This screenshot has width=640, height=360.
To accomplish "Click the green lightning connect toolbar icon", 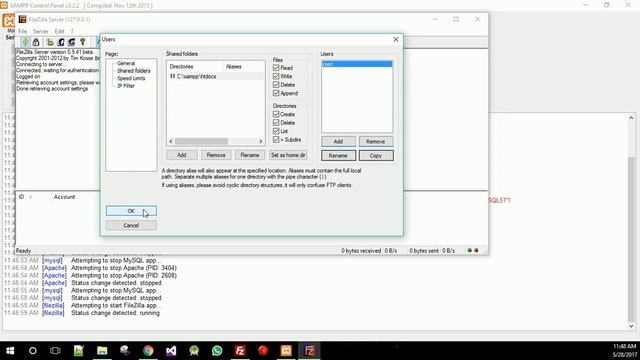I will 25,42.
